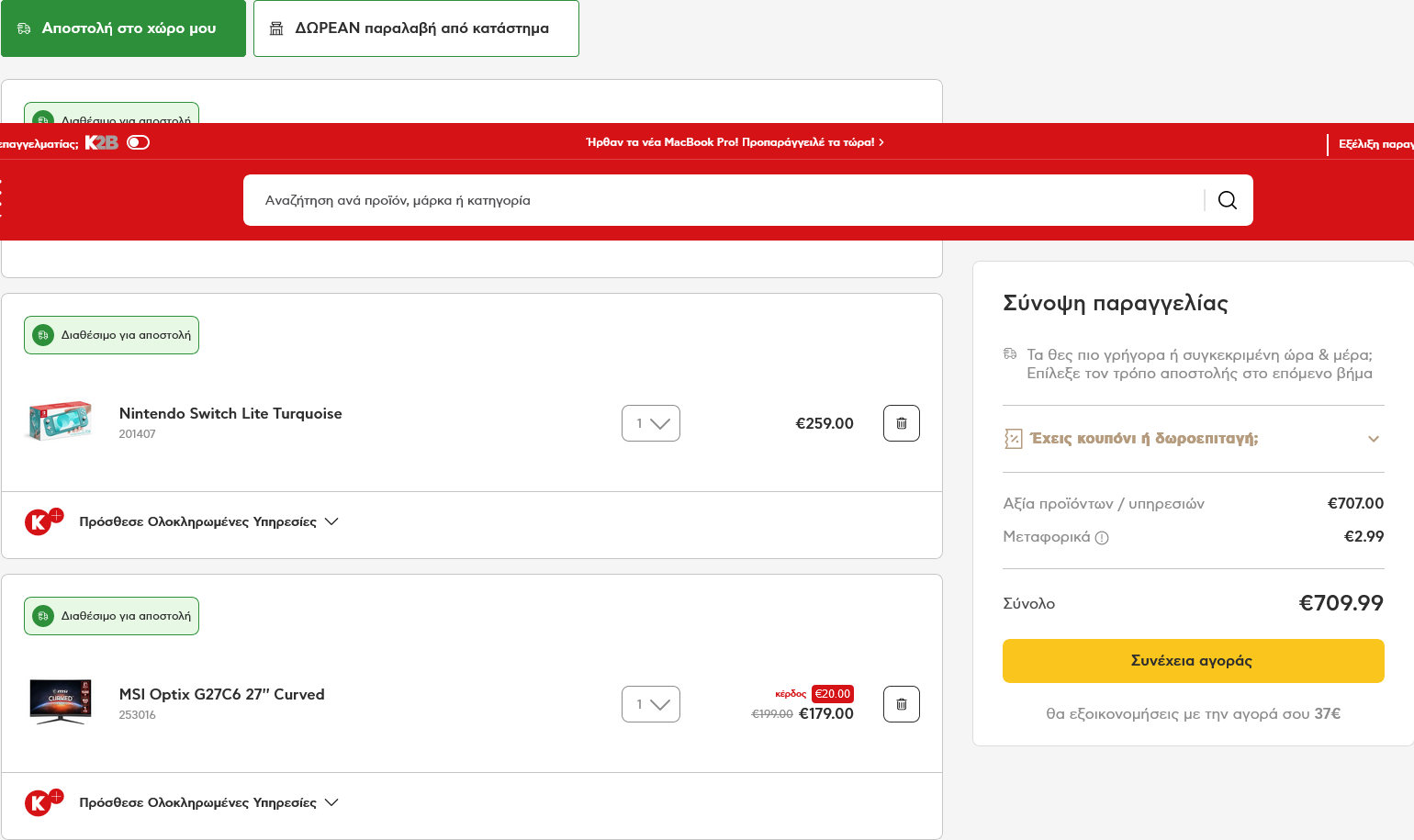Open MSI Optix G27C6 27" Curved link

pyautogui.click(x=222, y=695)
